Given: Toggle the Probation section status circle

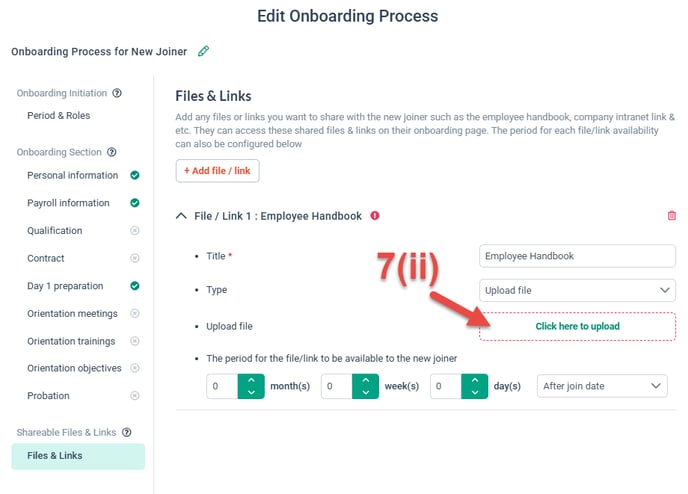Looking at the screenshot, I should pos(135,396).
